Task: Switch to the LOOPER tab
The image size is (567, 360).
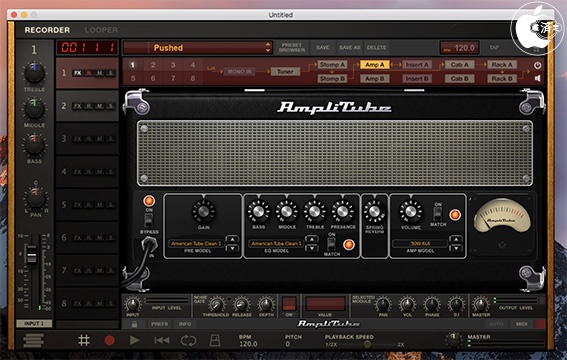Action: click(x=101, y=30)
